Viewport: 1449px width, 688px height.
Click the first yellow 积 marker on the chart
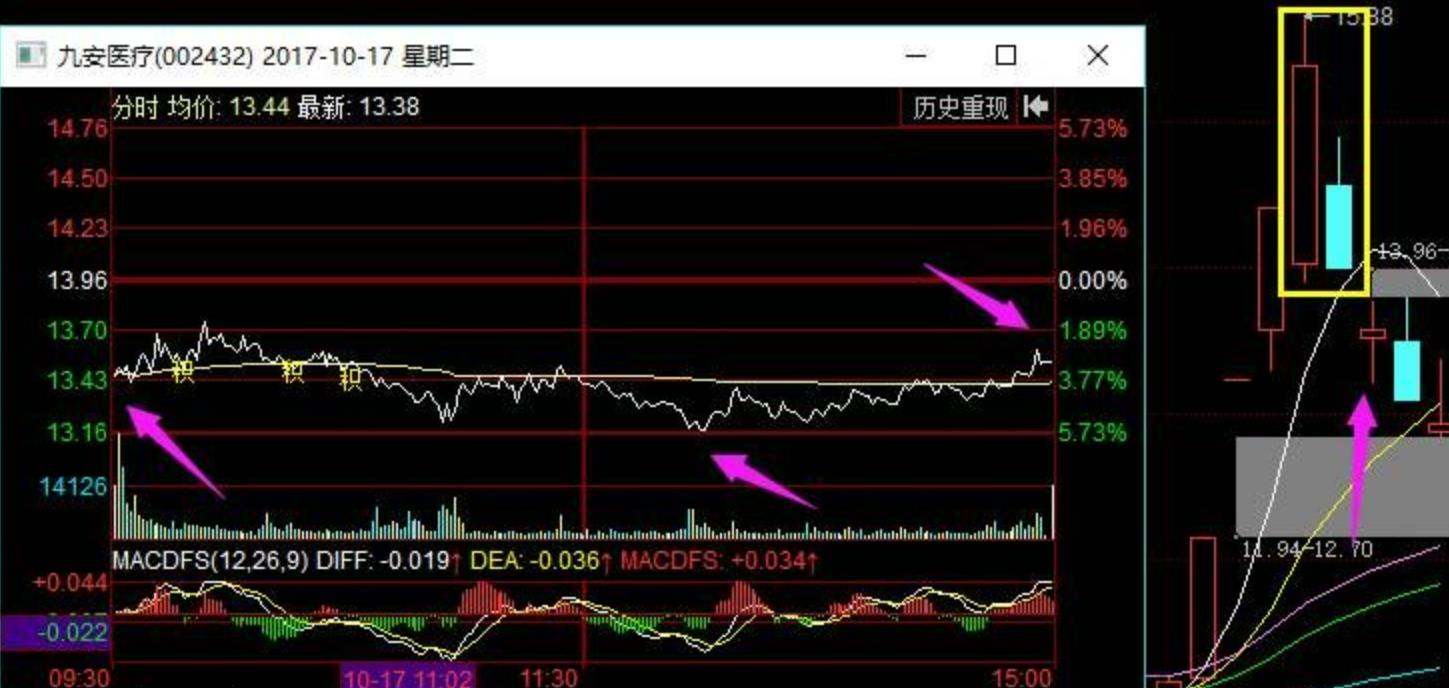tap(182, 372)
